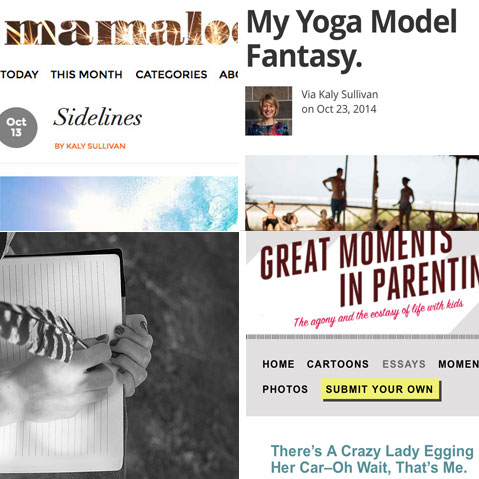Open the PHOTOS tab

click(x=285, y=389)
